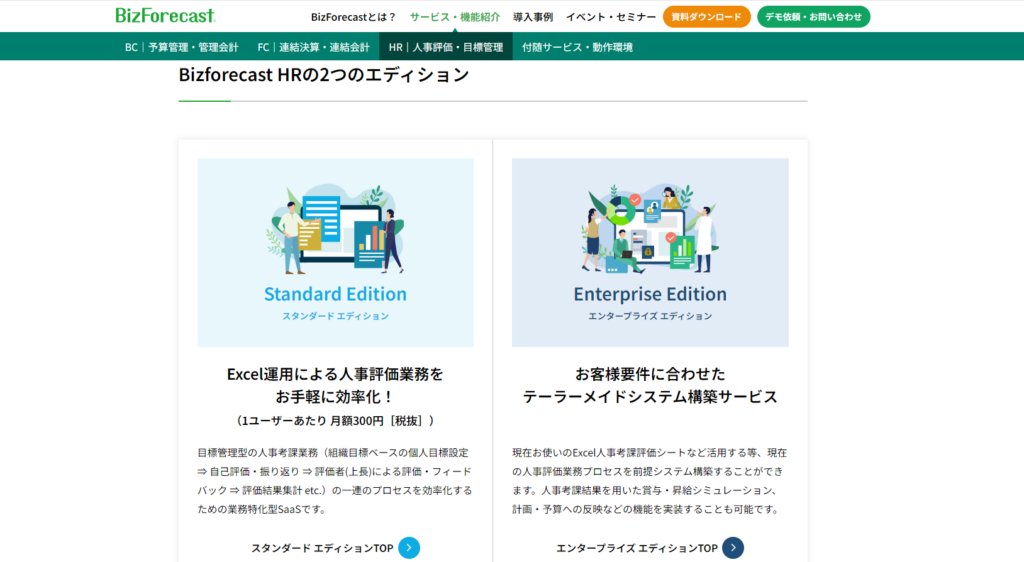Screen dimensions: 1024x562
Task: Switch to FC｜連結決算・連結会計 tab
Action: tap(313, 47)
